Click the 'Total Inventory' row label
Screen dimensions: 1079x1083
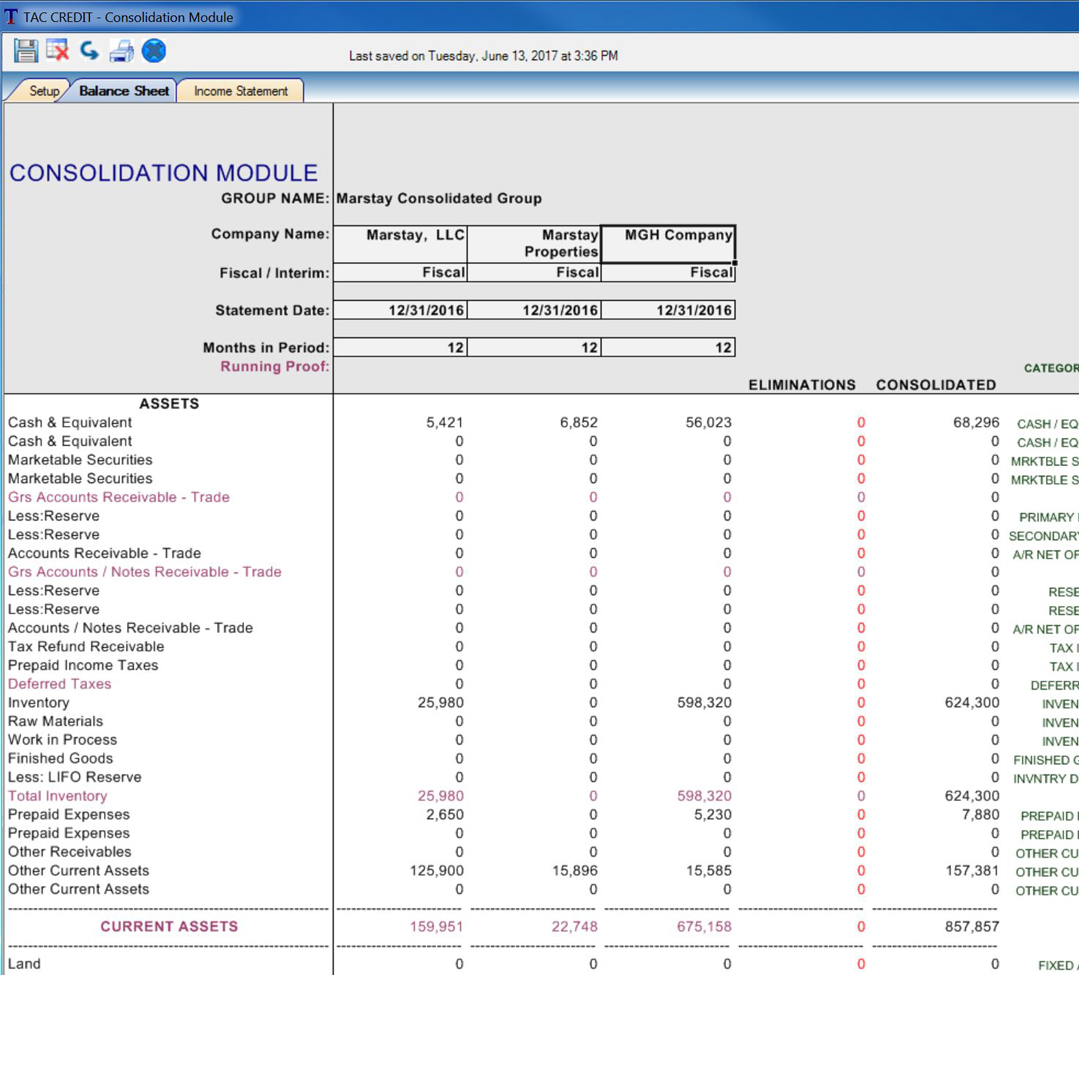click(x=57, y=796)
